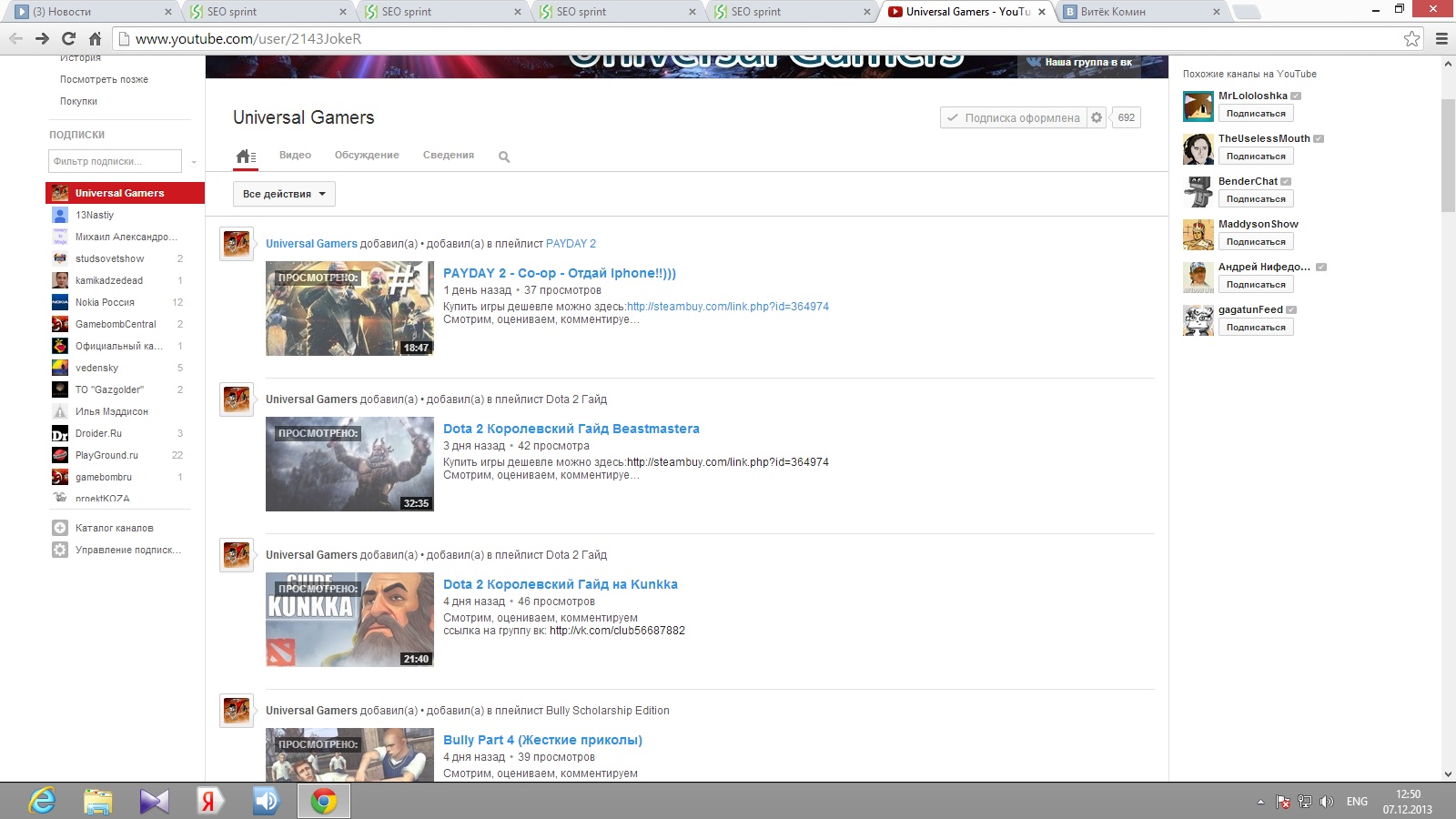Click Покупки in sidebar
Screen dimensions: 1456x819
78,101
